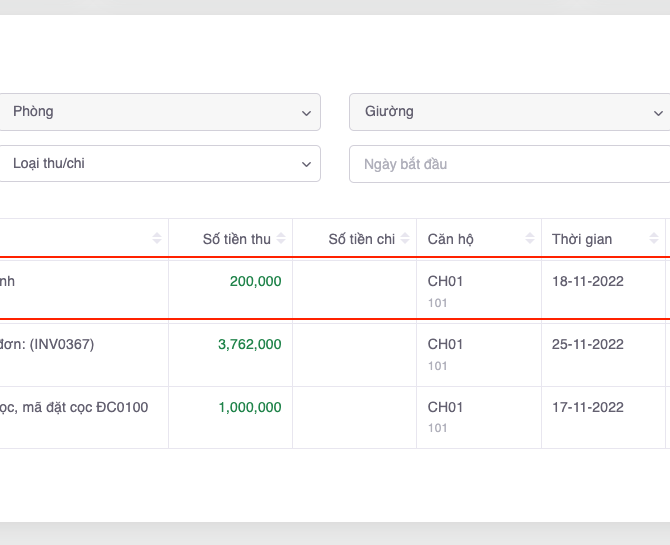Click CH01 in the 18-11-2022 row
Viewport: 670px width, 545px height.
[x=446, y=282]
